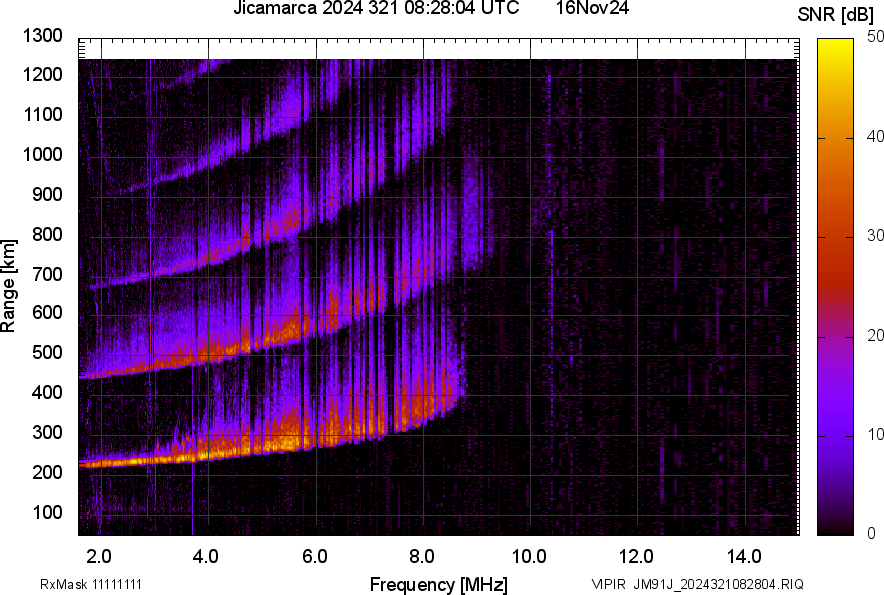Viewport: 884px width, 595px height.
Task: Click the colorbar tick label 40
Action: point(875,136)
